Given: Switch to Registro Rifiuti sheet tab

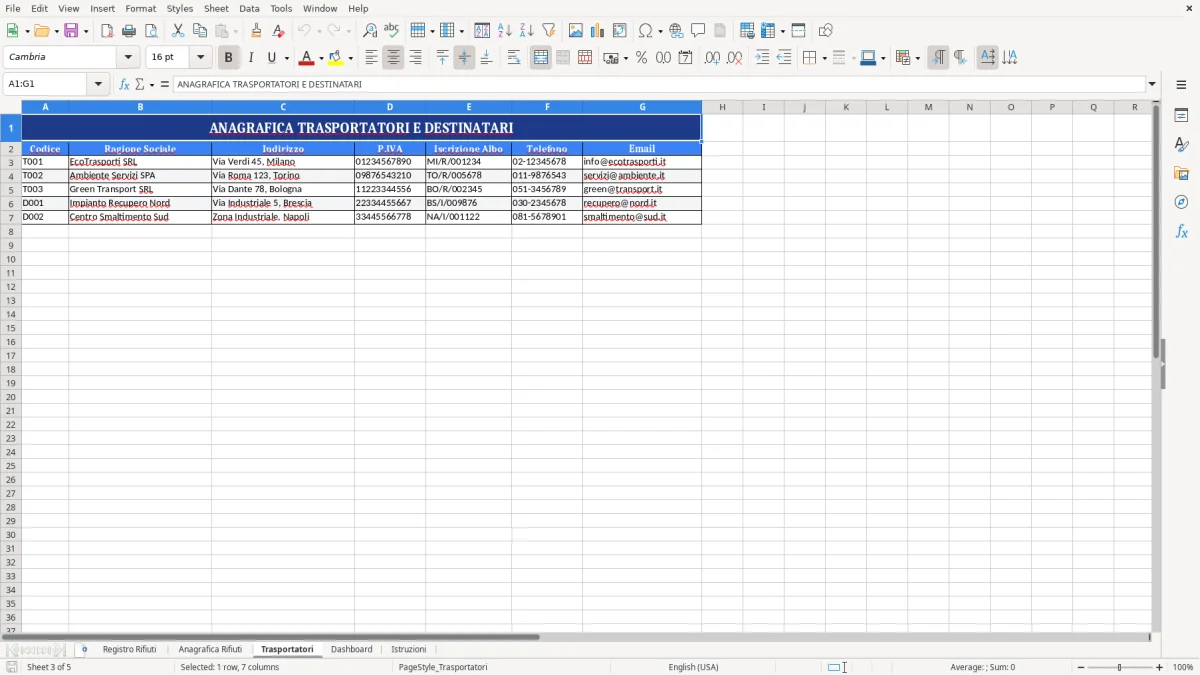Looking at the screenshot, I should click(x=129, y=649).
